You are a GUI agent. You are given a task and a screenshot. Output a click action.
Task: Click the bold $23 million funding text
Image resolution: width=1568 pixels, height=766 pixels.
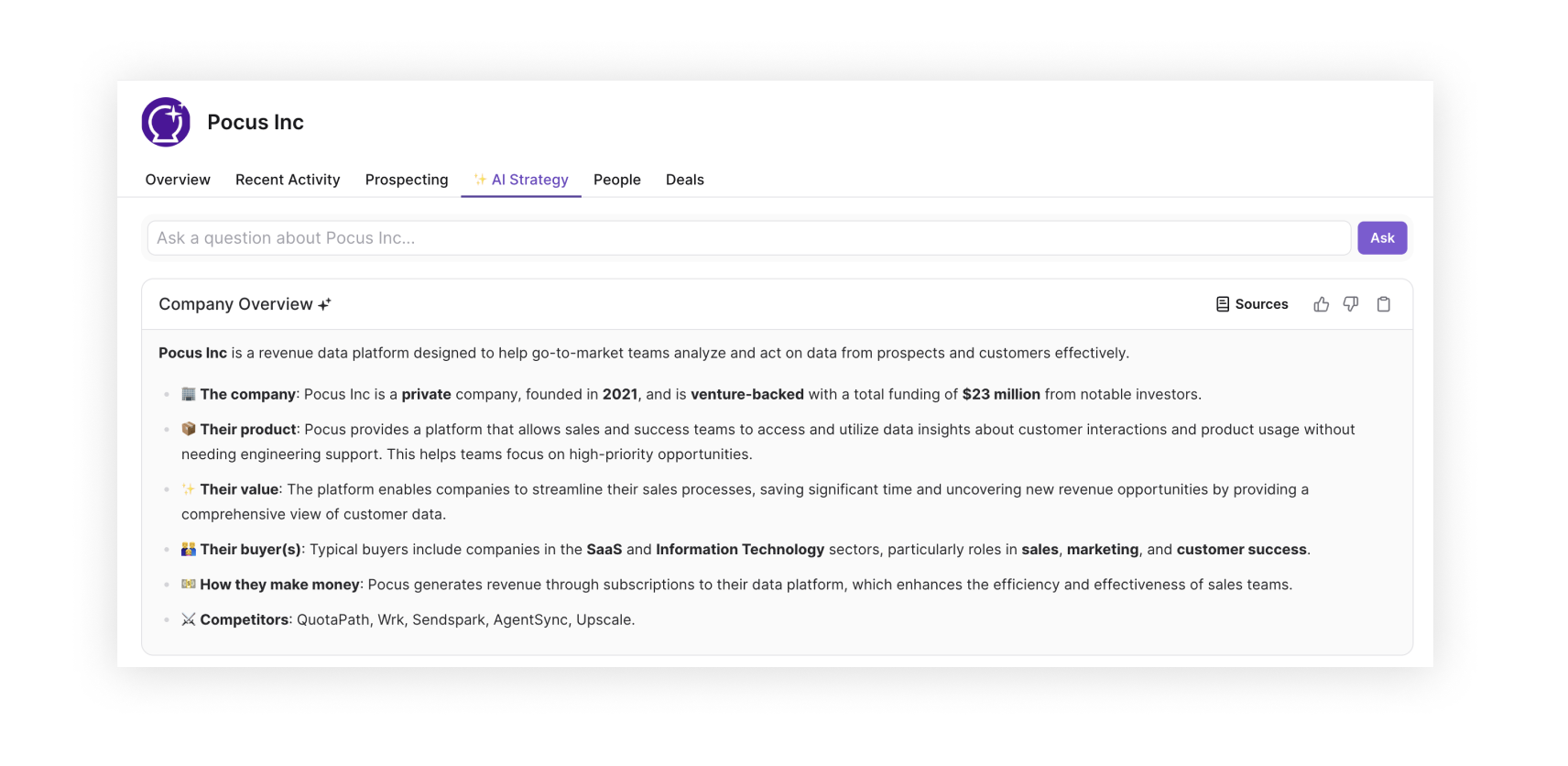coord(1001,394)
